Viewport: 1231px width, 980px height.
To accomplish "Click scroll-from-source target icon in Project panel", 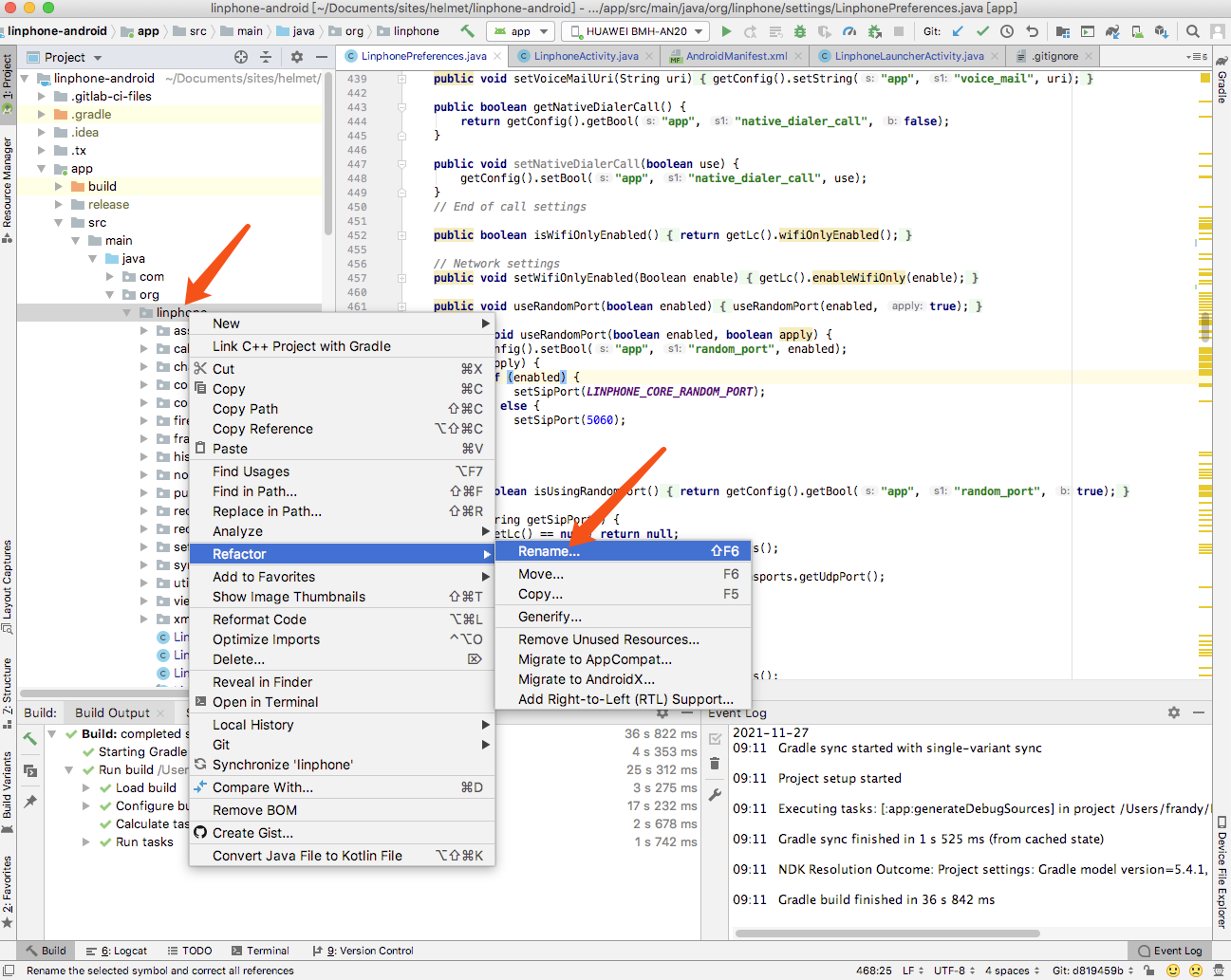I will (x=241, y=57).
